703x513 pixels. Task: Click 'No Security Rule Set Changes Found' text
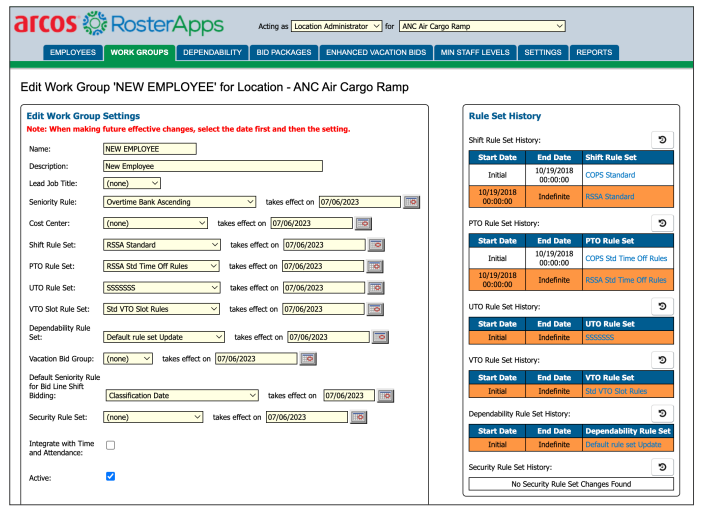click(571, 484)
